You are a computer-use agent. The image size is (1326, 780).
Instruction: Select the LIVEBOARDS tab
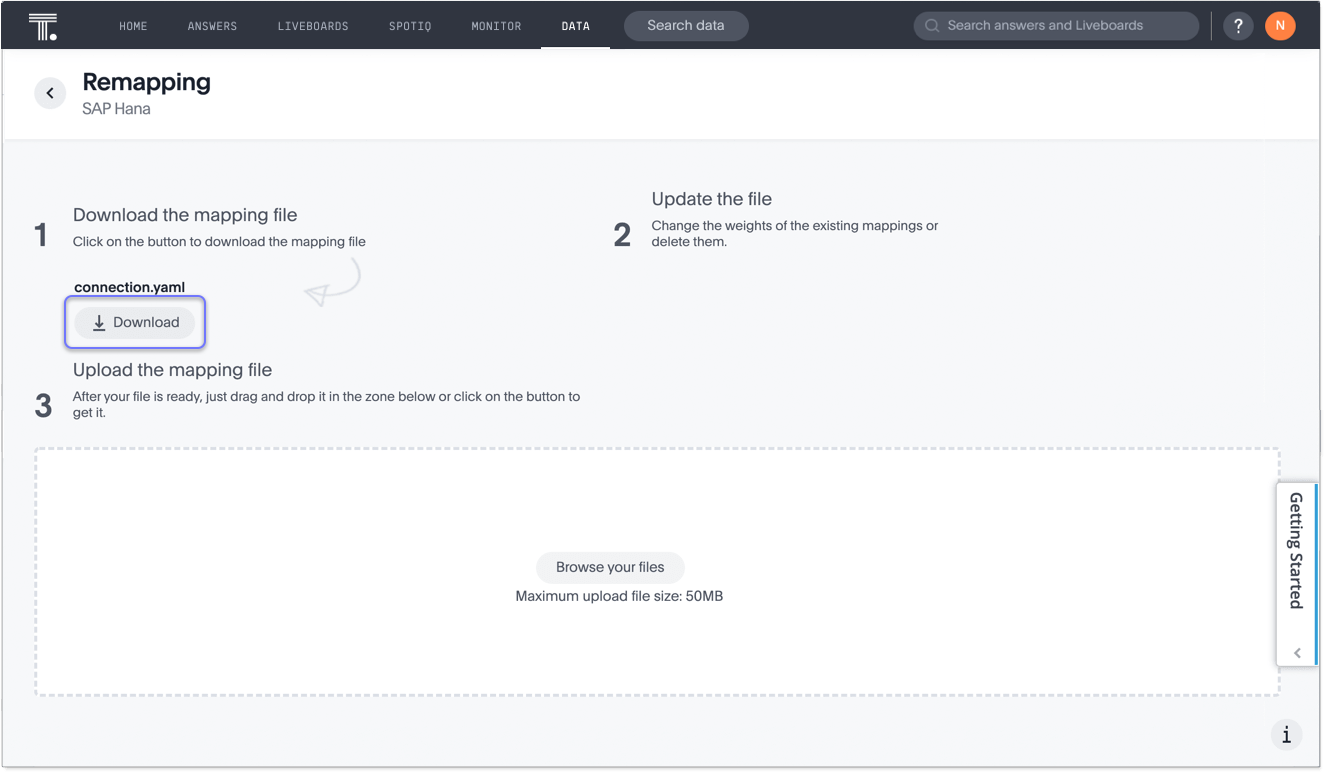313,26
